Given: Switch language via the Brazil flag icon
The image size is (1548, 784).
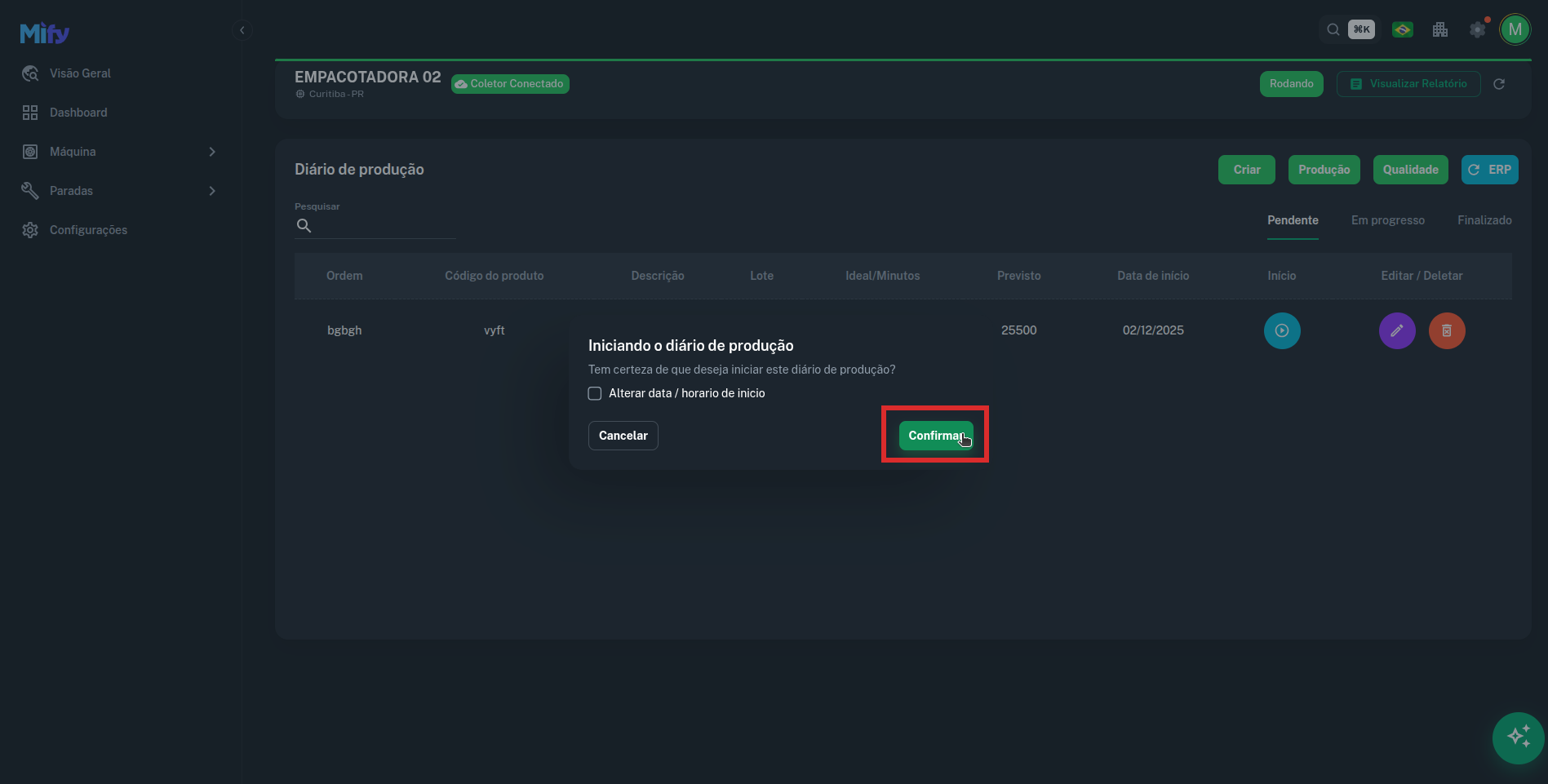Looking at the screenshot, I should pos(1402,30).
